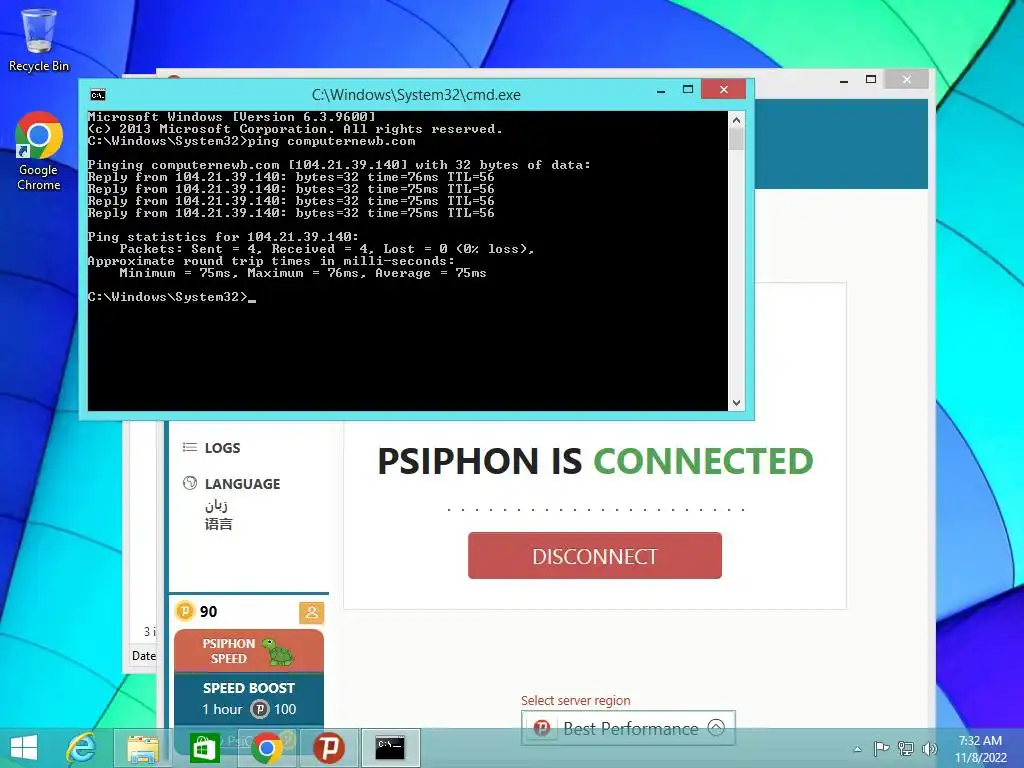
Task: Open File Explorer from the taskbar
Action: point(143,748)
